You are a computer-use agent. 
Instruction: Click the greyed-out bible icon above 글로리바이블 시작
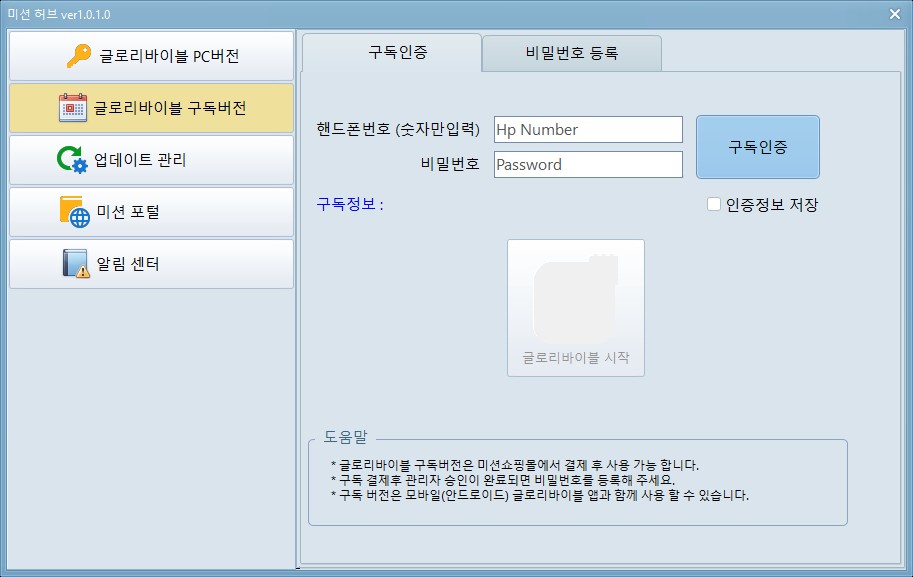click(x=575, y=296)
